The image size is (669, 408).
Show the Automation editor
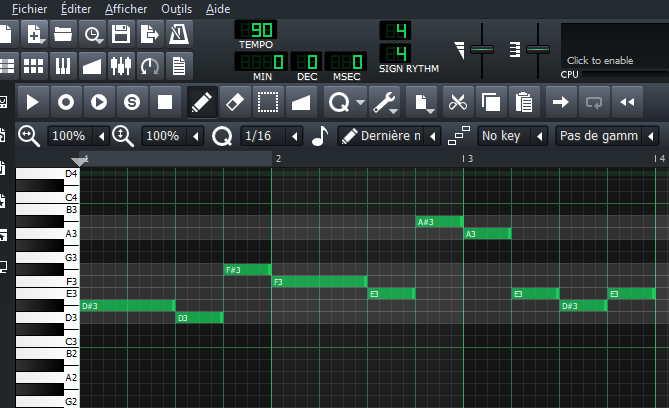[x=92, y=66]
